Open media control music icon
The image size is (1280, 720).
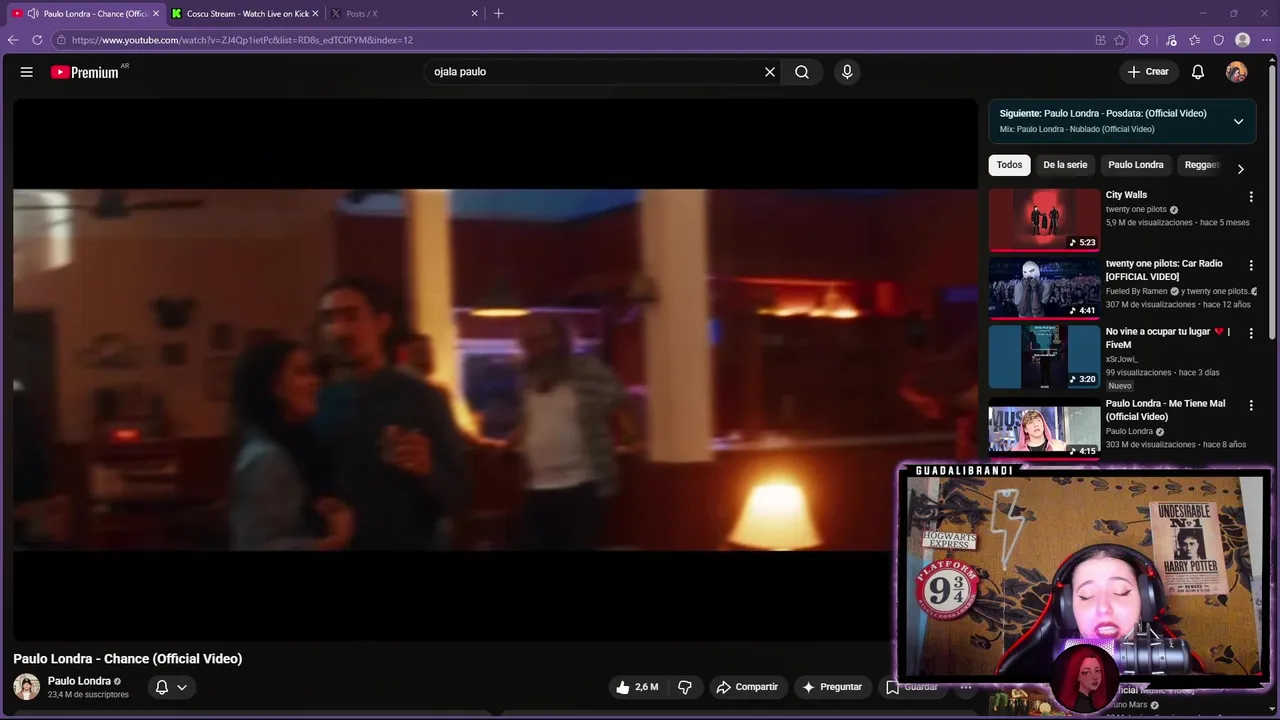[x=1171, y=40]
